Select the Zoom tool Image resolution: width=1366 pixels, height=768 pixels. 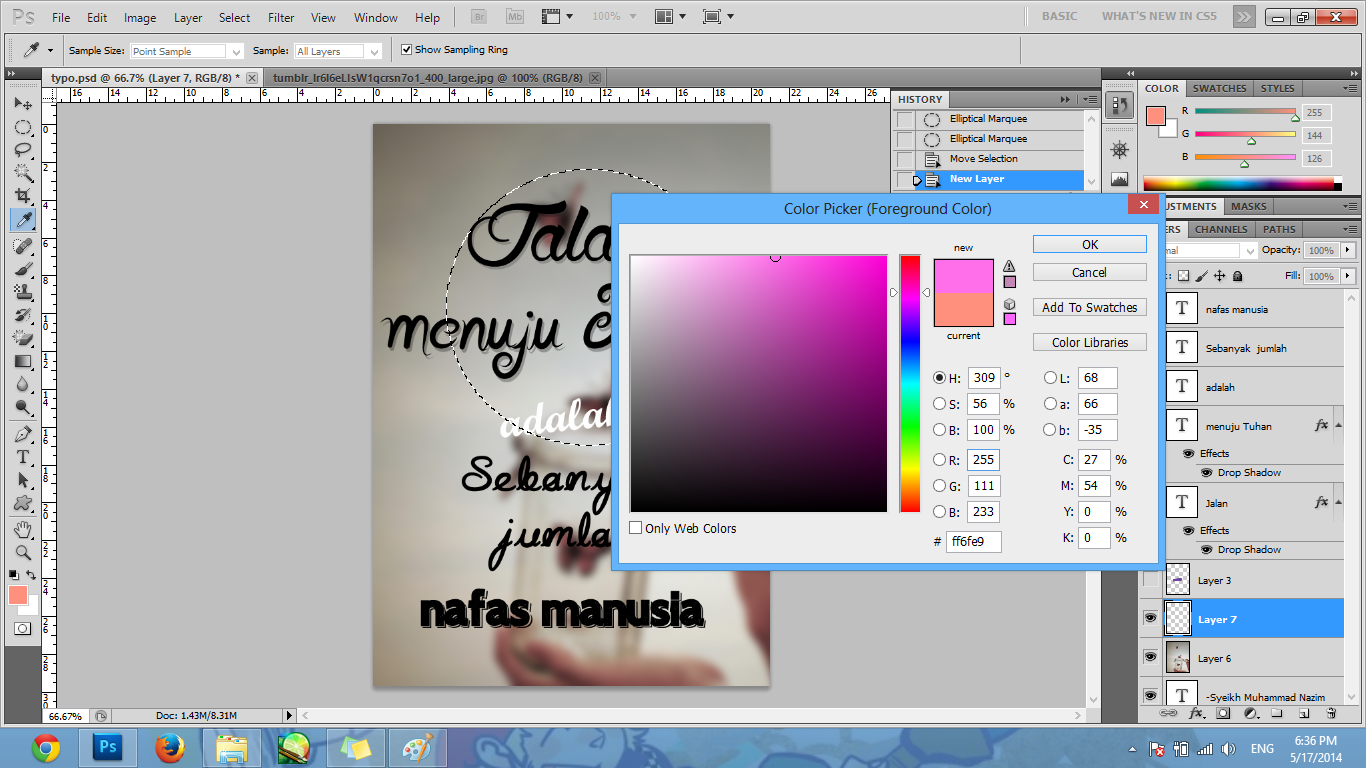click(22, 552)
